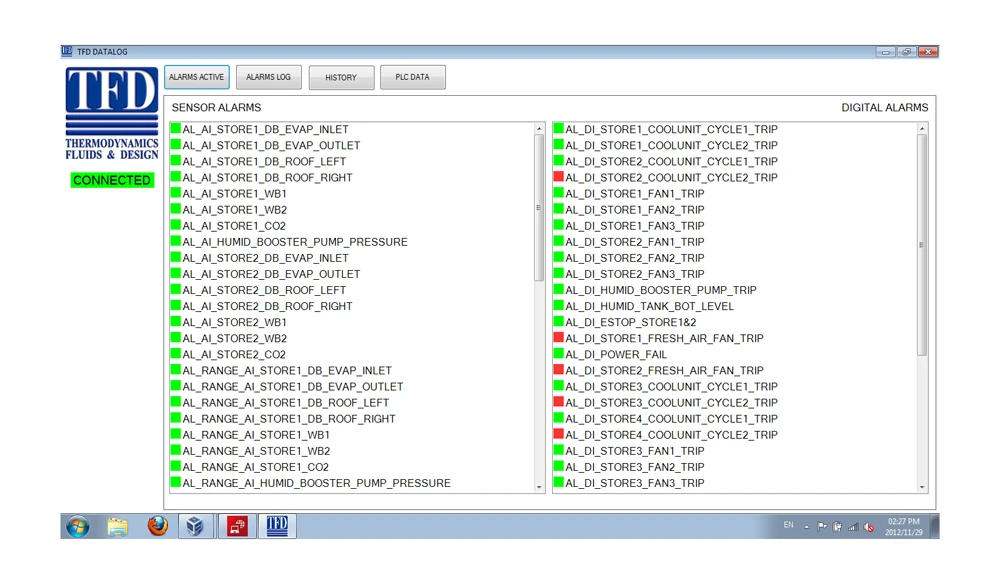Image resolution: width=1000 pixels, height=584 pixels.
Task: Click green indicator for AL_AI_STORE1_DB_EVAP_INLET
Action: pyautogui.click(x=176, y=129)
